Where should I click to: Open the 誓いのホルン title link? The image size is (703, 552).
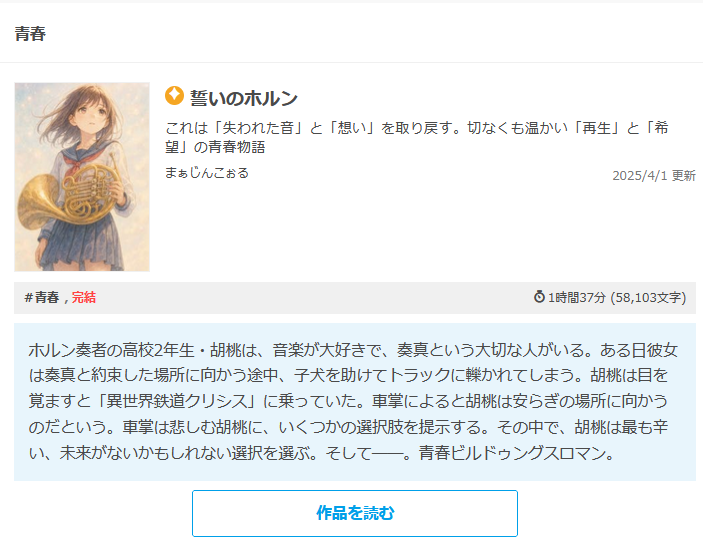[x=244, y=98]
